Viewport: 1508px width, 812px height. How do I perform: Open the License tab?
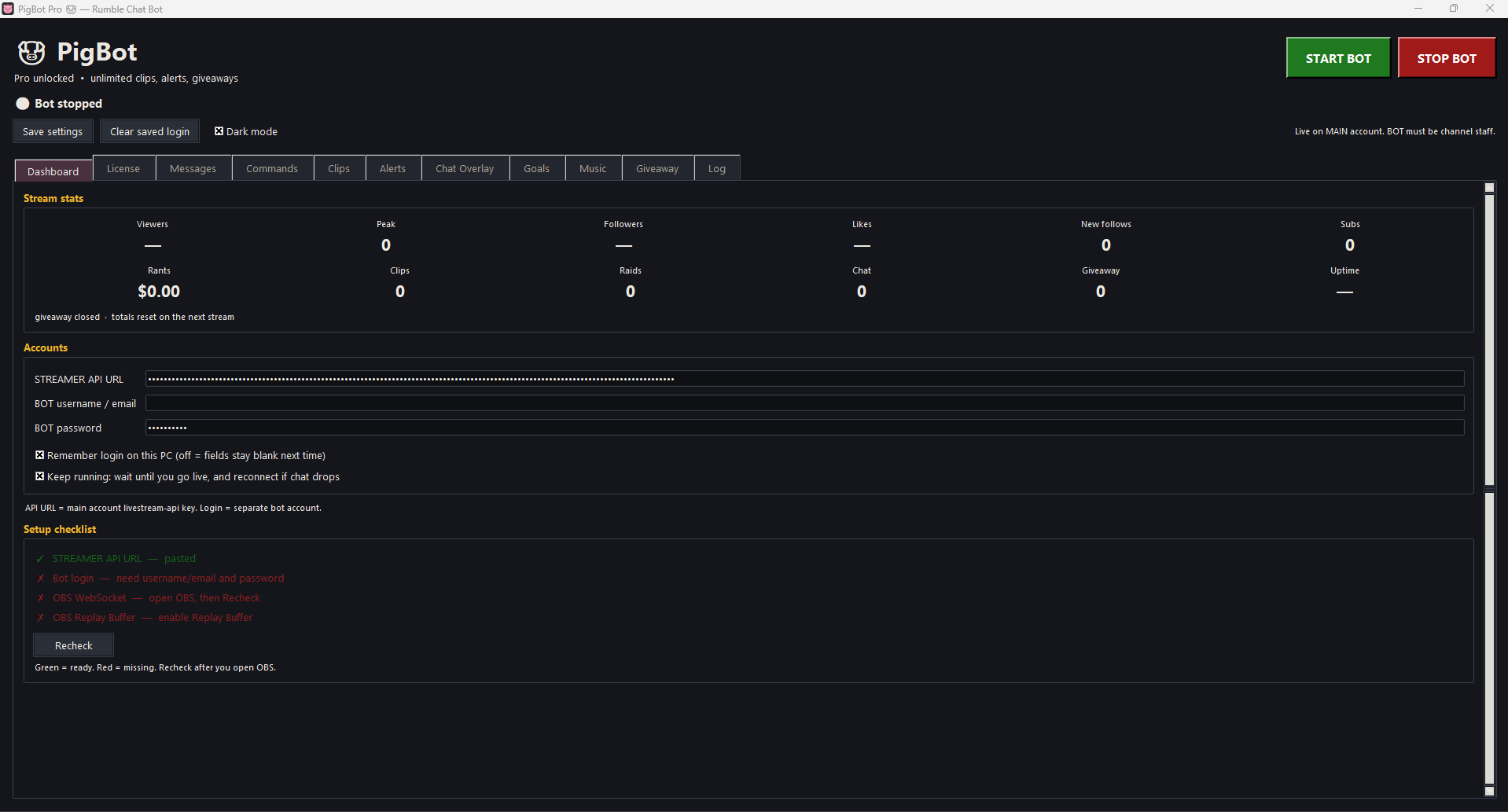point(123,168)
